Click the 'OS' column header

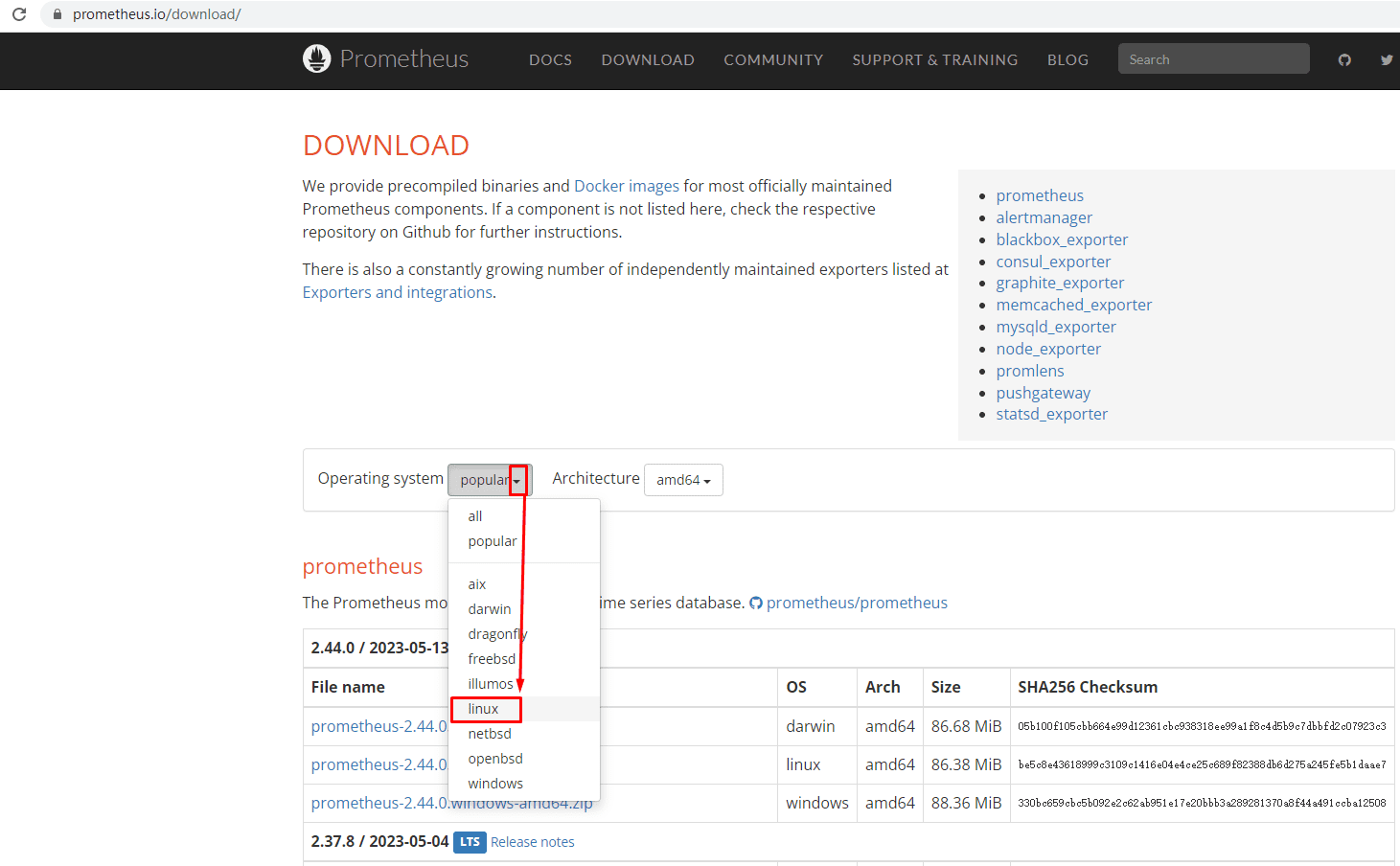point(796,687)
